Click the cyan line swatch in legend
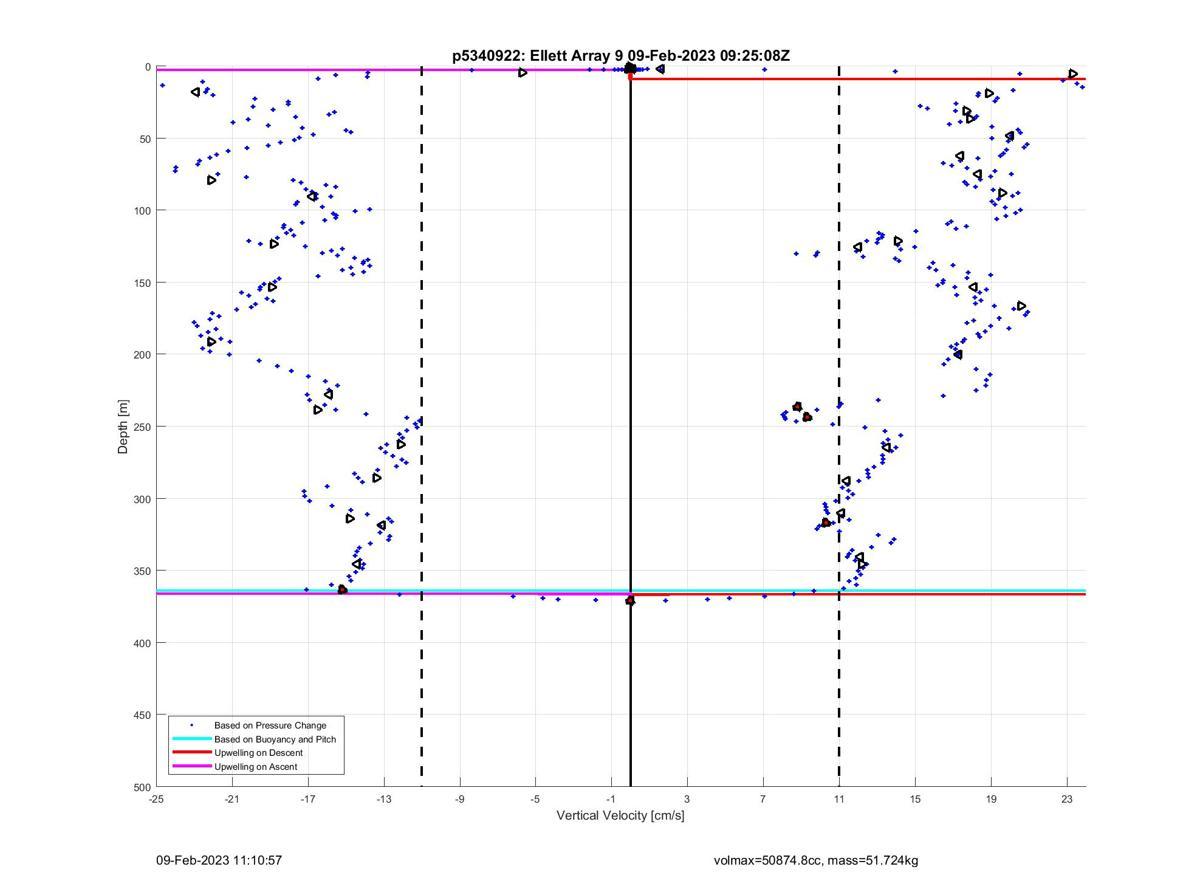This screenshot has height=885, width=1200. [191, 739]
